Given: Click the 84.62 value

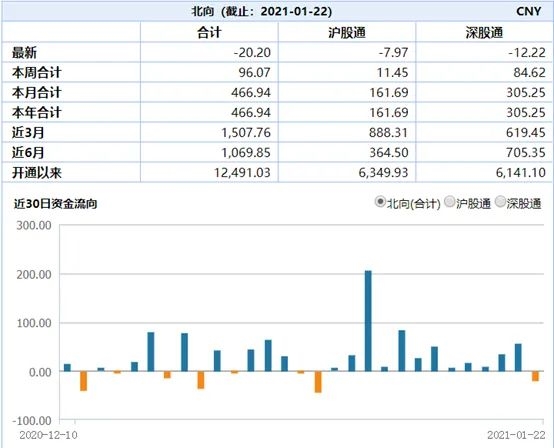Looking at the screenshot, I should tap(530, 72).
